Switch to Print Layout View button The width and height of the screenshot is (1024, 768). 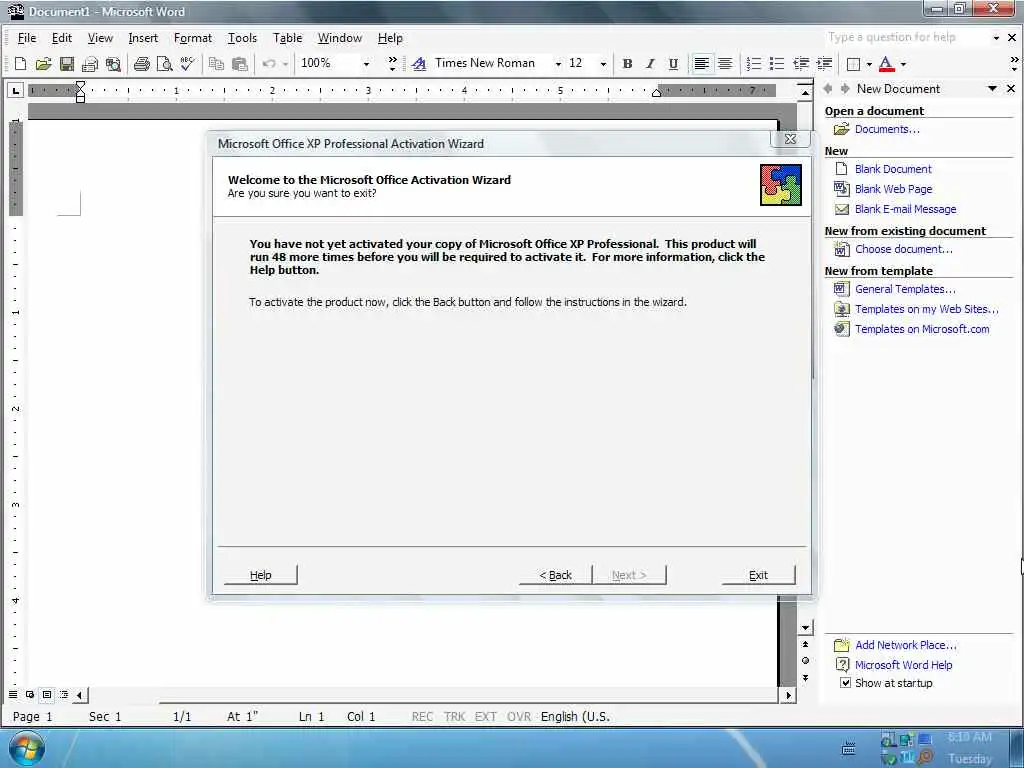[47, 694]
